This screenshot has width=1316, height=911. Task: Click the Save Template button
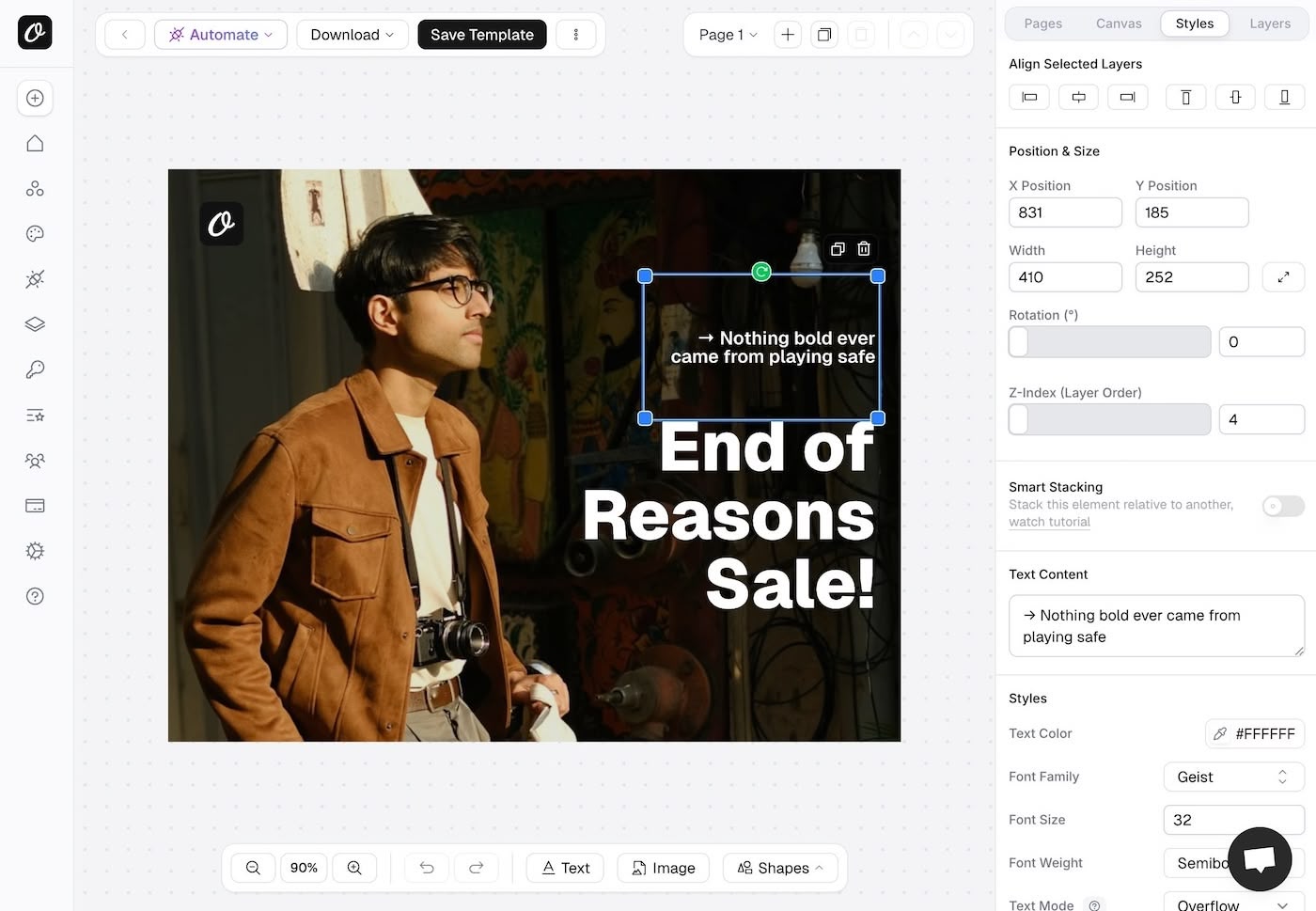pyautogui.click(x=482, y=35)
